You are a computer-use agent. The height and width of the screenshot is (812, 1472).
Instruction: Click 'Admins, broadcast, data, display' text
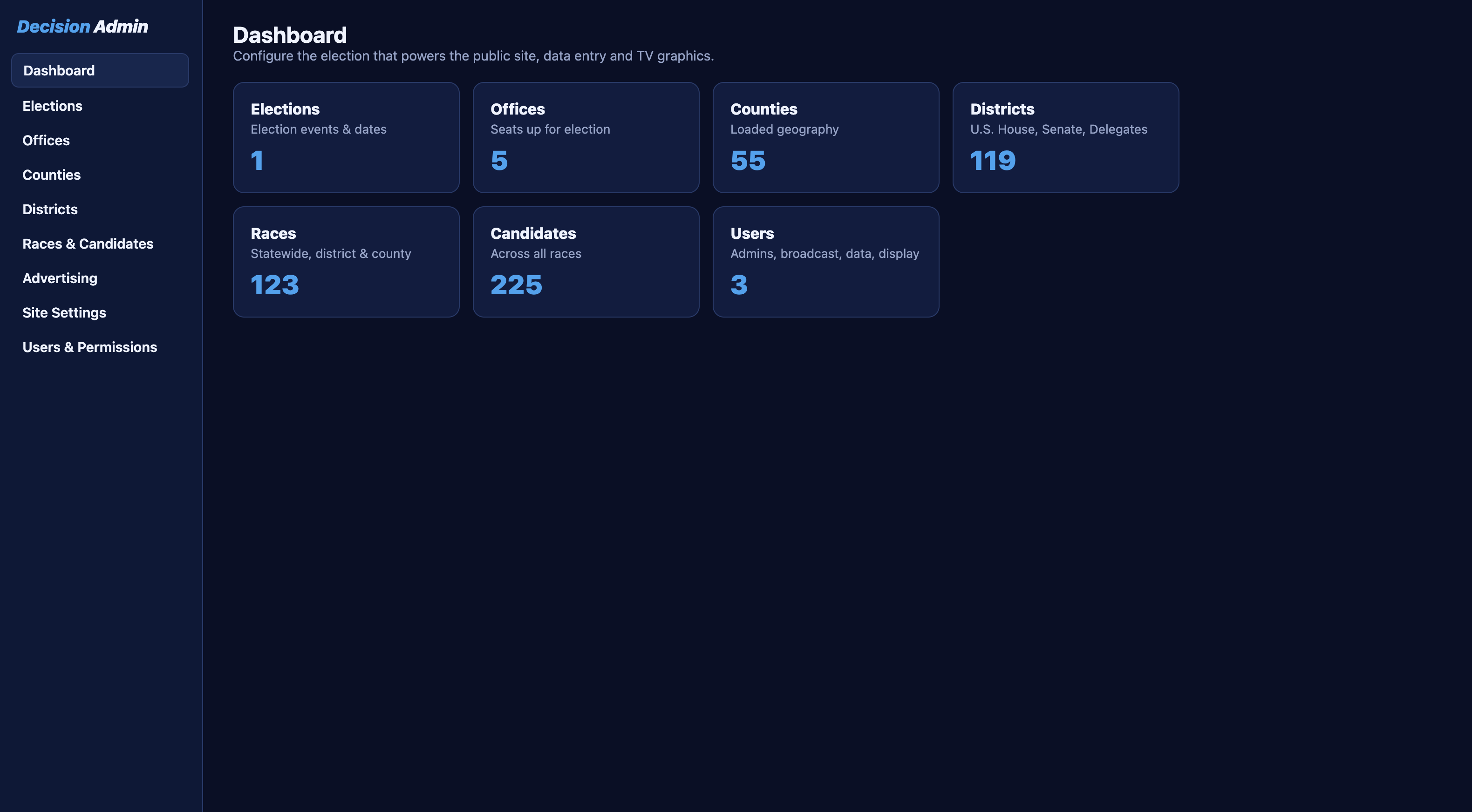[x=825, y=254]
